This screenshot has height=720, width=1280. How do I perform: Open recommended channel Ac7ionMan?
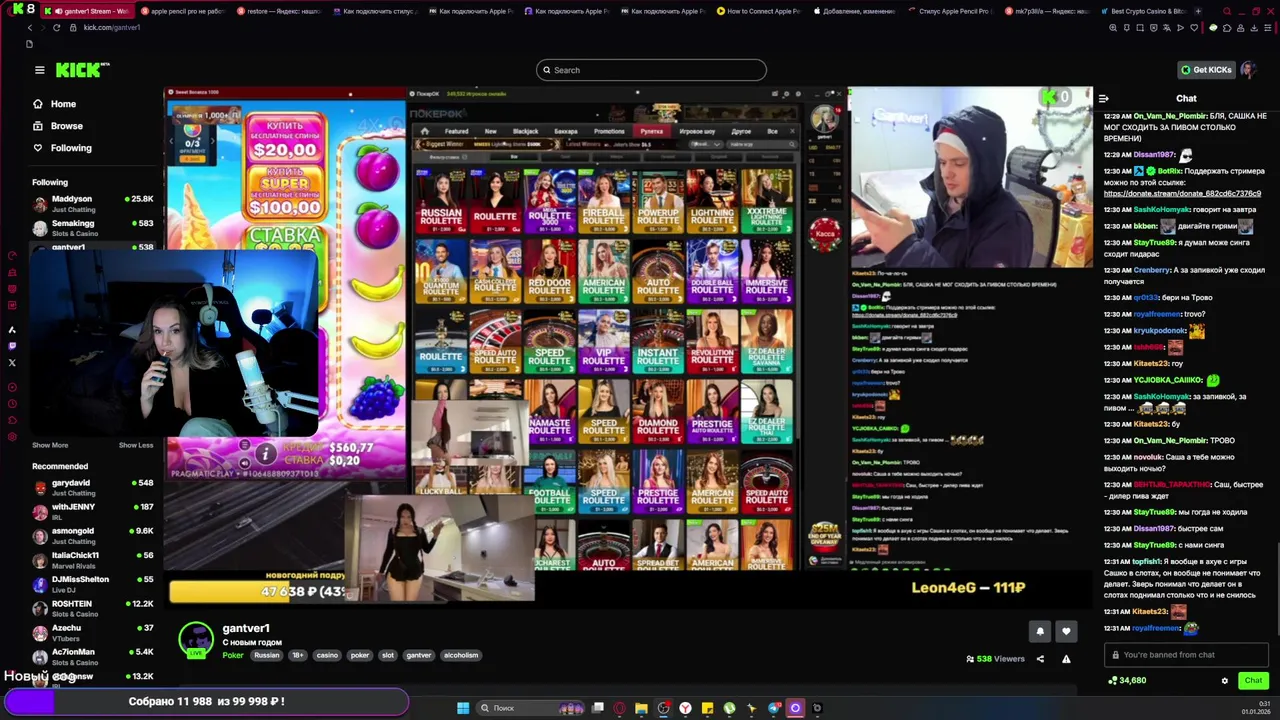pyautogui.click(x=94, y=656)
